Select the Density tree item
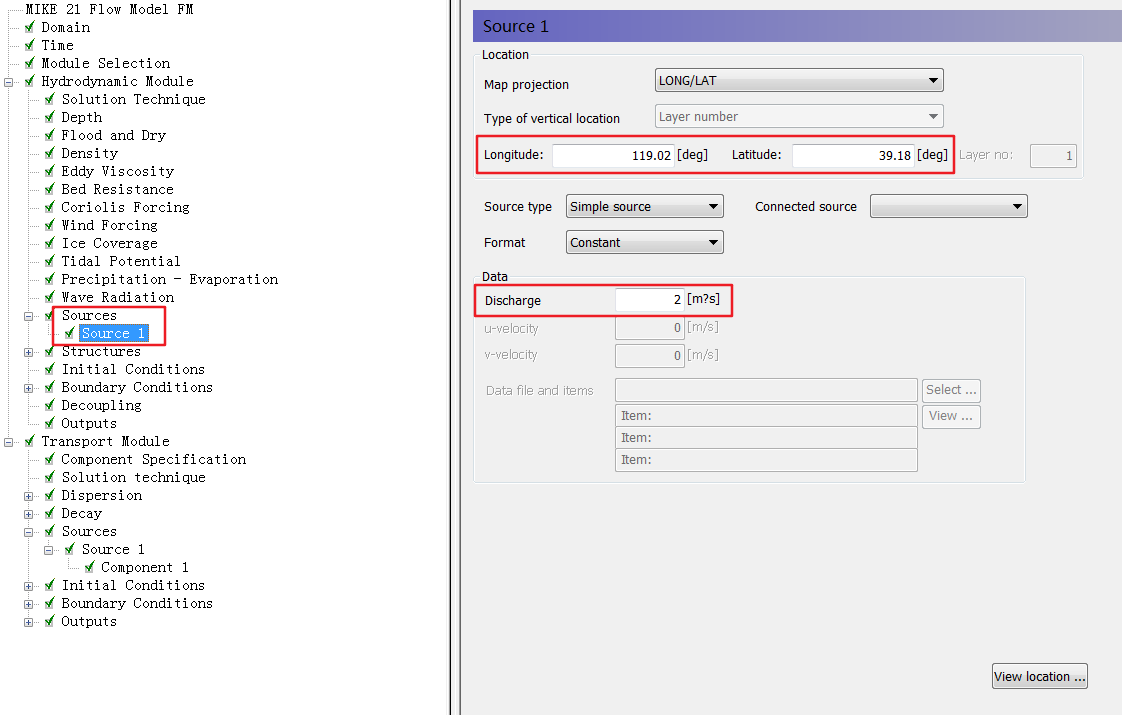The height and width of the screenshot is (715, 1122). (x=89, y=152)
